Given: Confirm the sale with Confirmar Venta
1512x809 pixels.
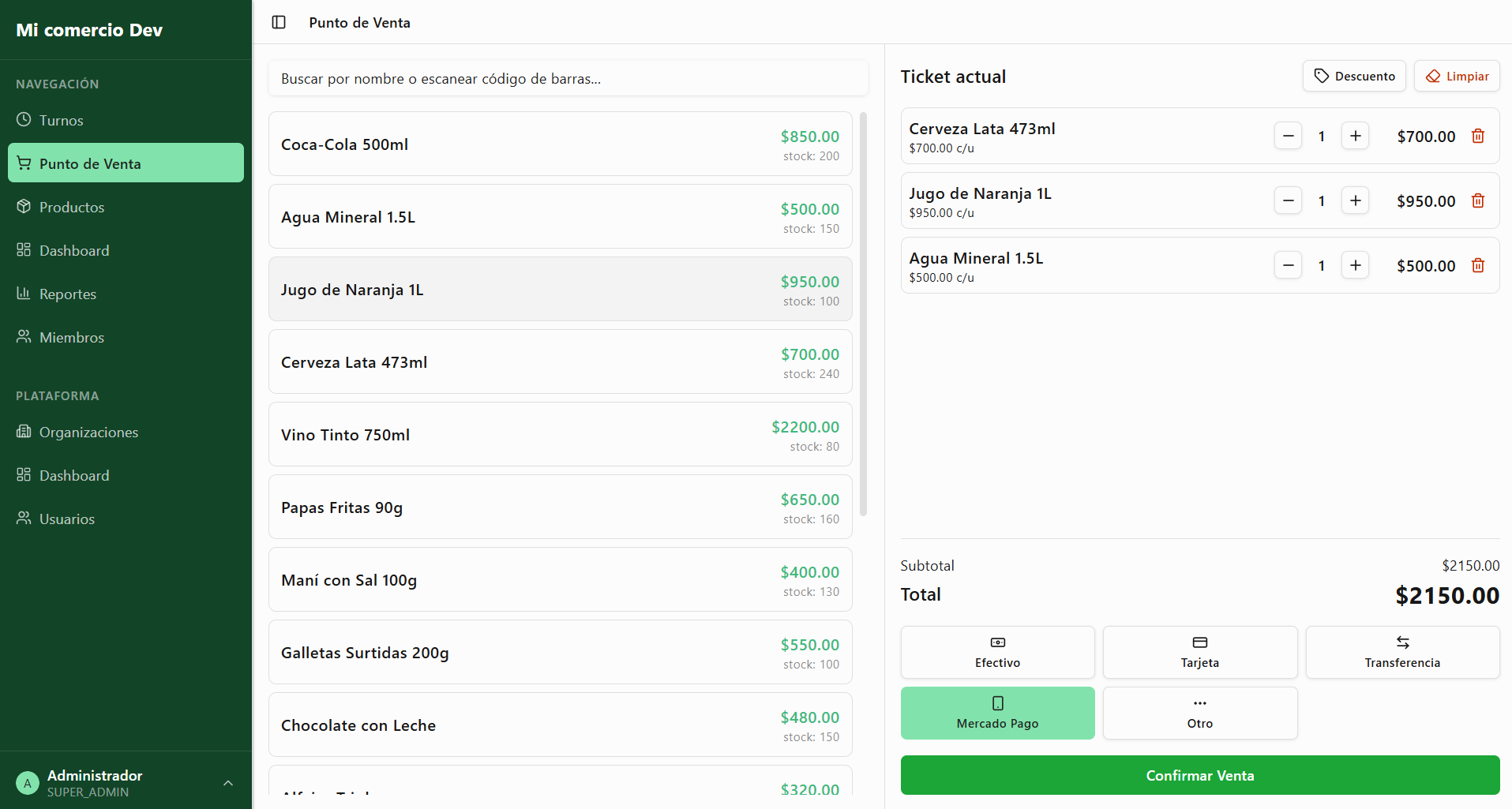Looking at the screenshot, I should [1200, 775].
